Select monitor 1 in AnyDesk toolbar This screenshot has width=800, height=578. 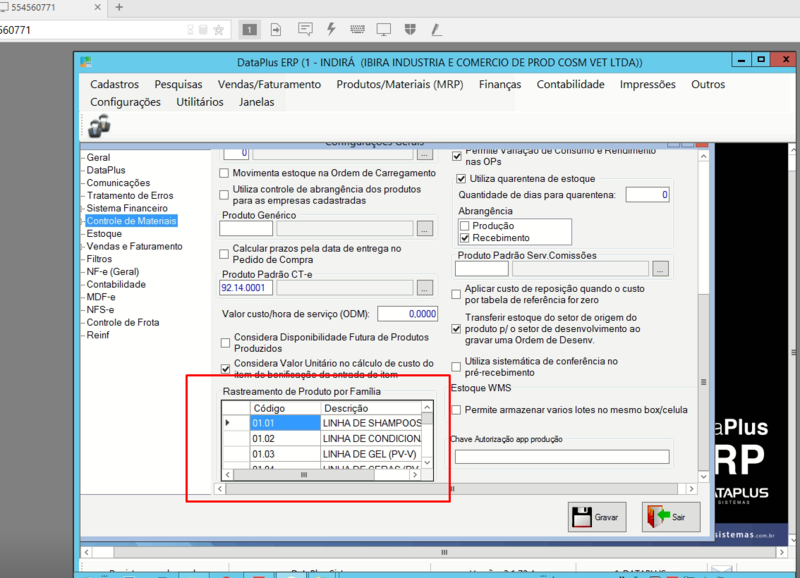pyautogui.click(x=249, y=30)
